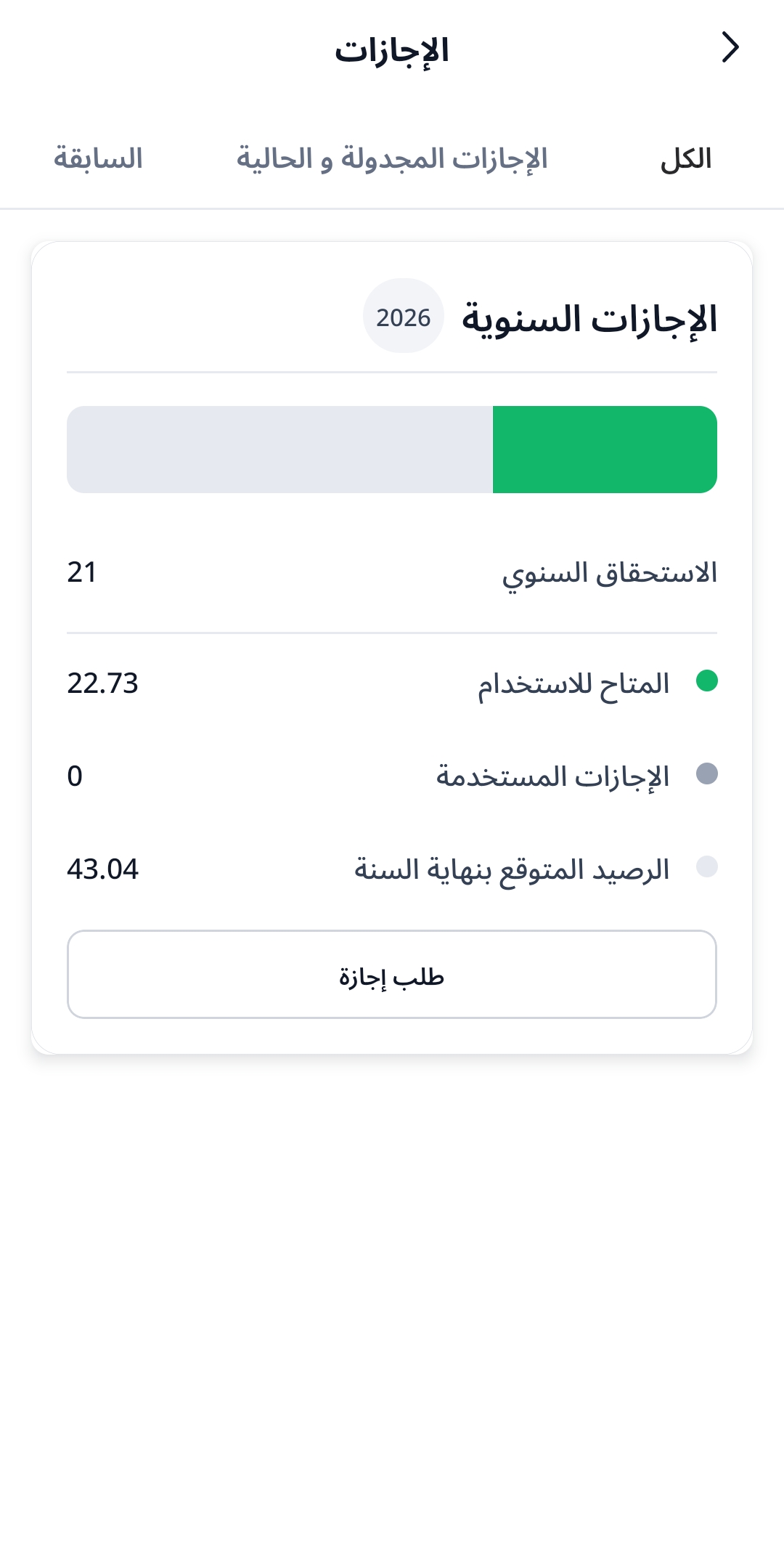Viewport: 784px width, 1547px height.
Task: Click the المتاح للاستخدام label
Action: pyautogui.click(x=573, y=684)
